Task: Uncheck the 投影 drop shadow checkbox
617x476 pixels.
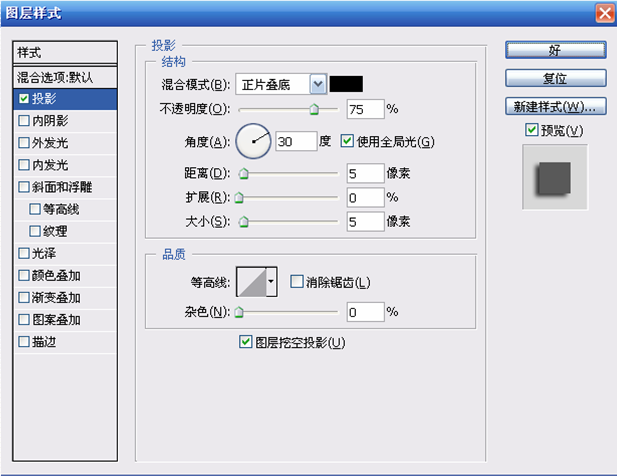Action: pyautogui.click(x=24, y=99)
